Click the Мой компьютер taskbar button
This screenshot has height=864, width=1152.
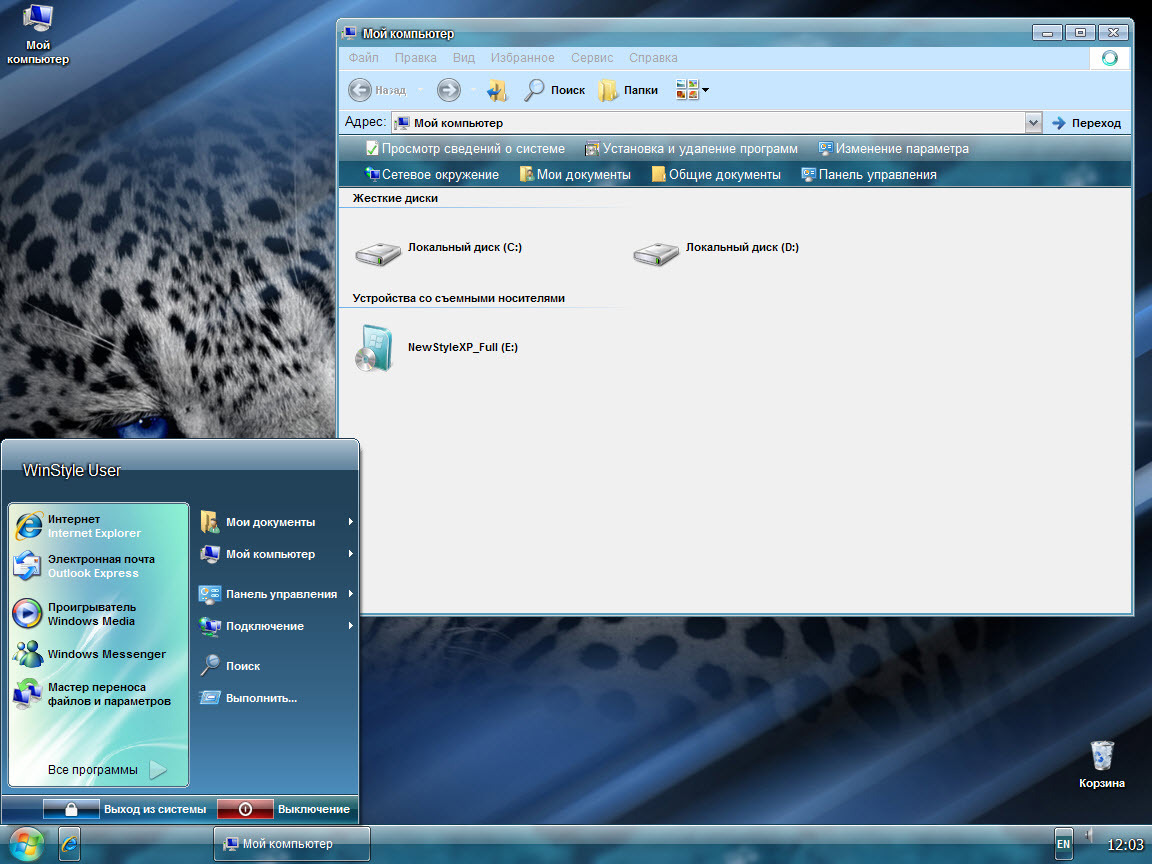pyautogui.click(x=292, y=843)
